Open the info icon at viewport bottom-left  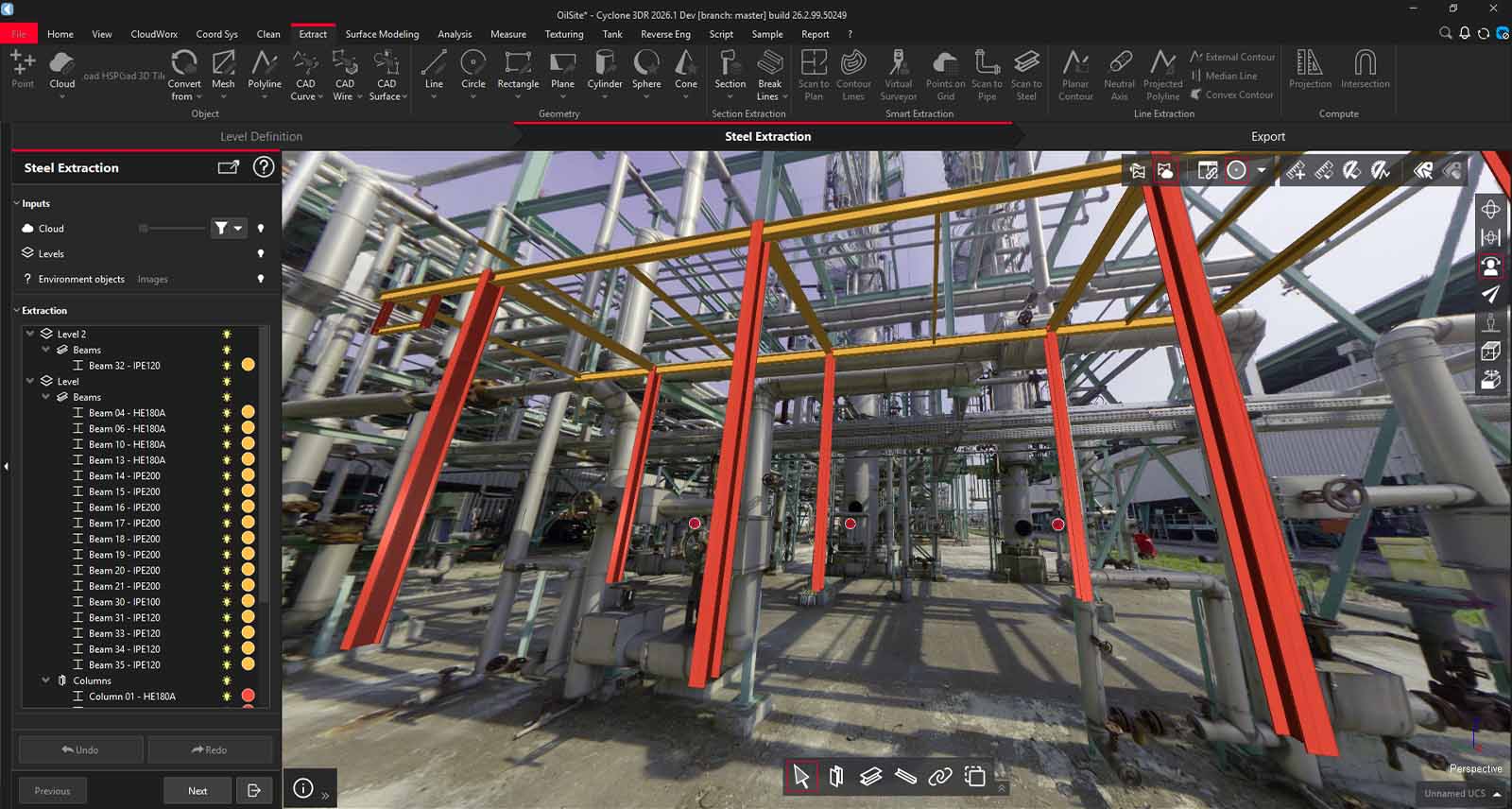point(303,788)
